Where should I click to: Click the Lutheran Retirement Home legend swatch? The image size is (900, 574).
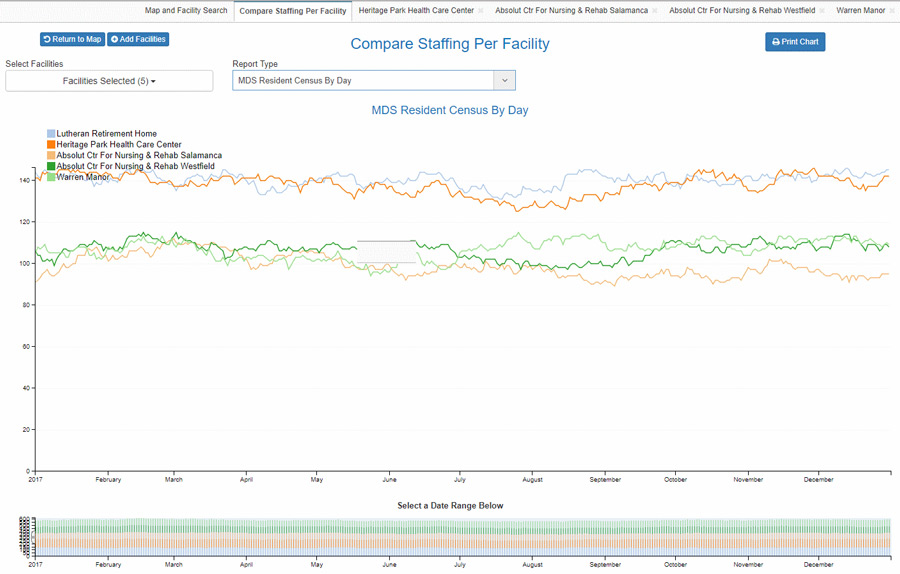51,134
